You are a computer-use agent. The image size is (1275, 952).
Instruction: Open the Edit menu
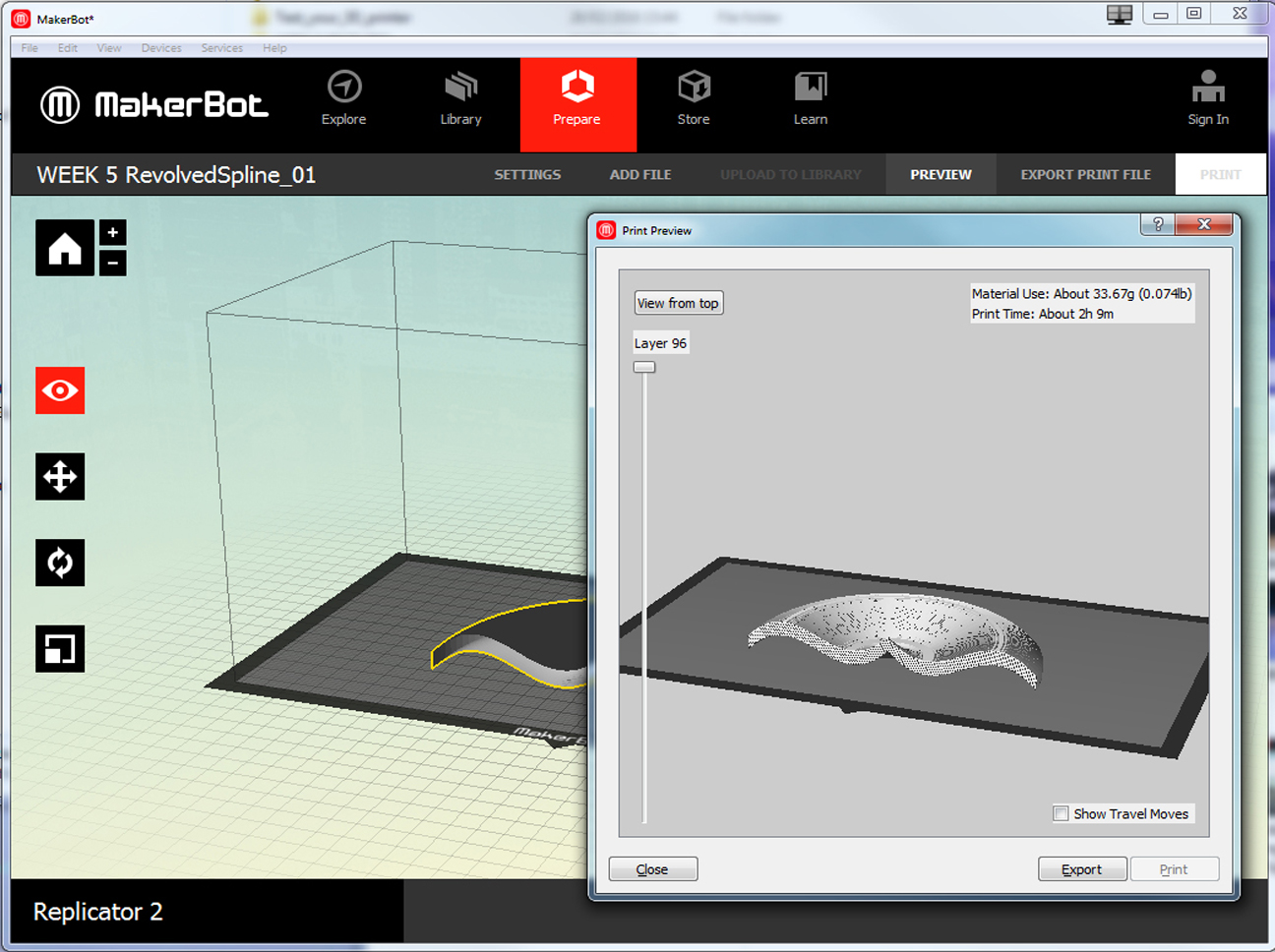tap(67, 47)
